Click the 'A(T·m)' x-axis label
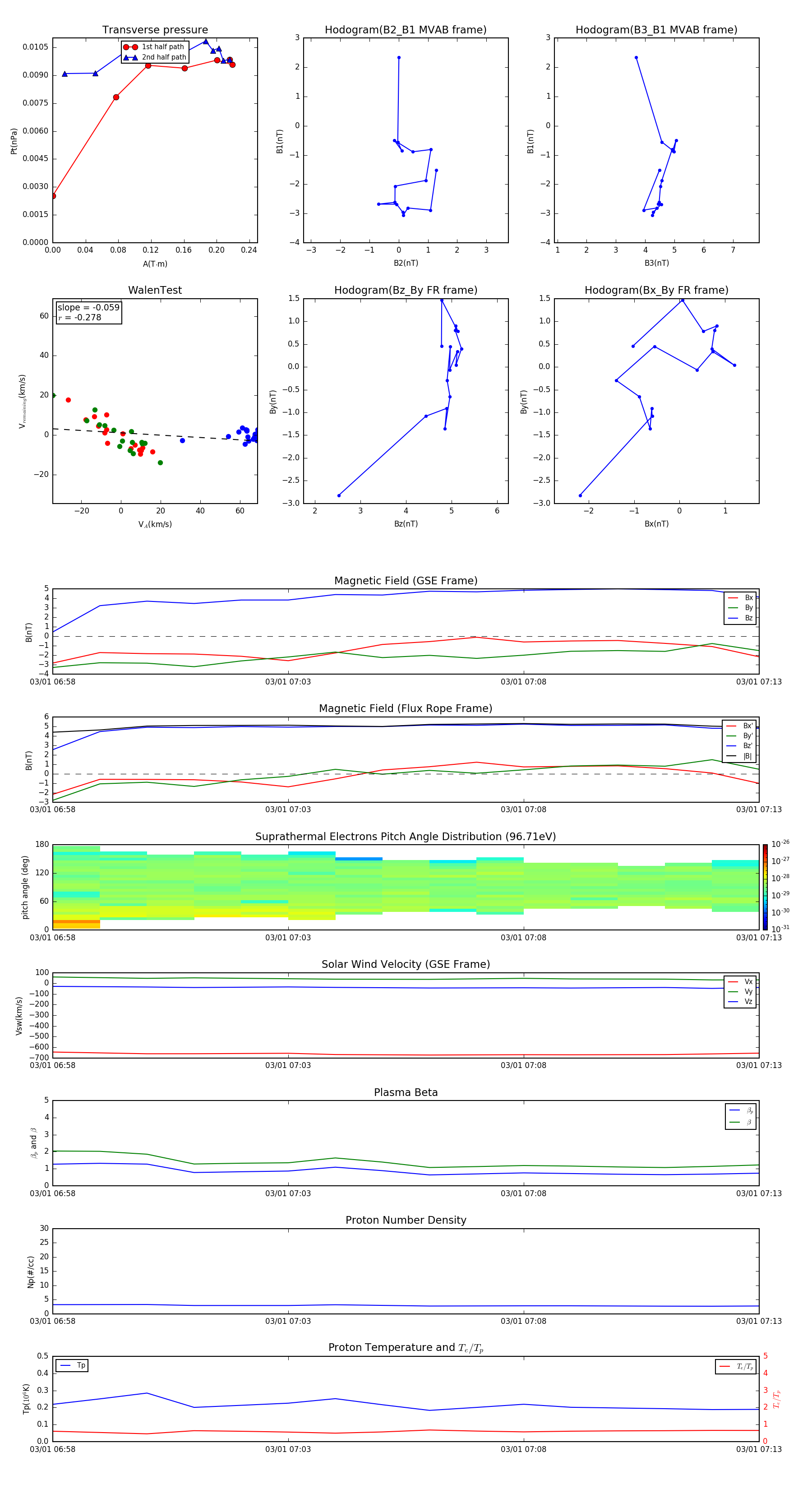This screenshot has height=1489, width=812. tap(155, 264)
